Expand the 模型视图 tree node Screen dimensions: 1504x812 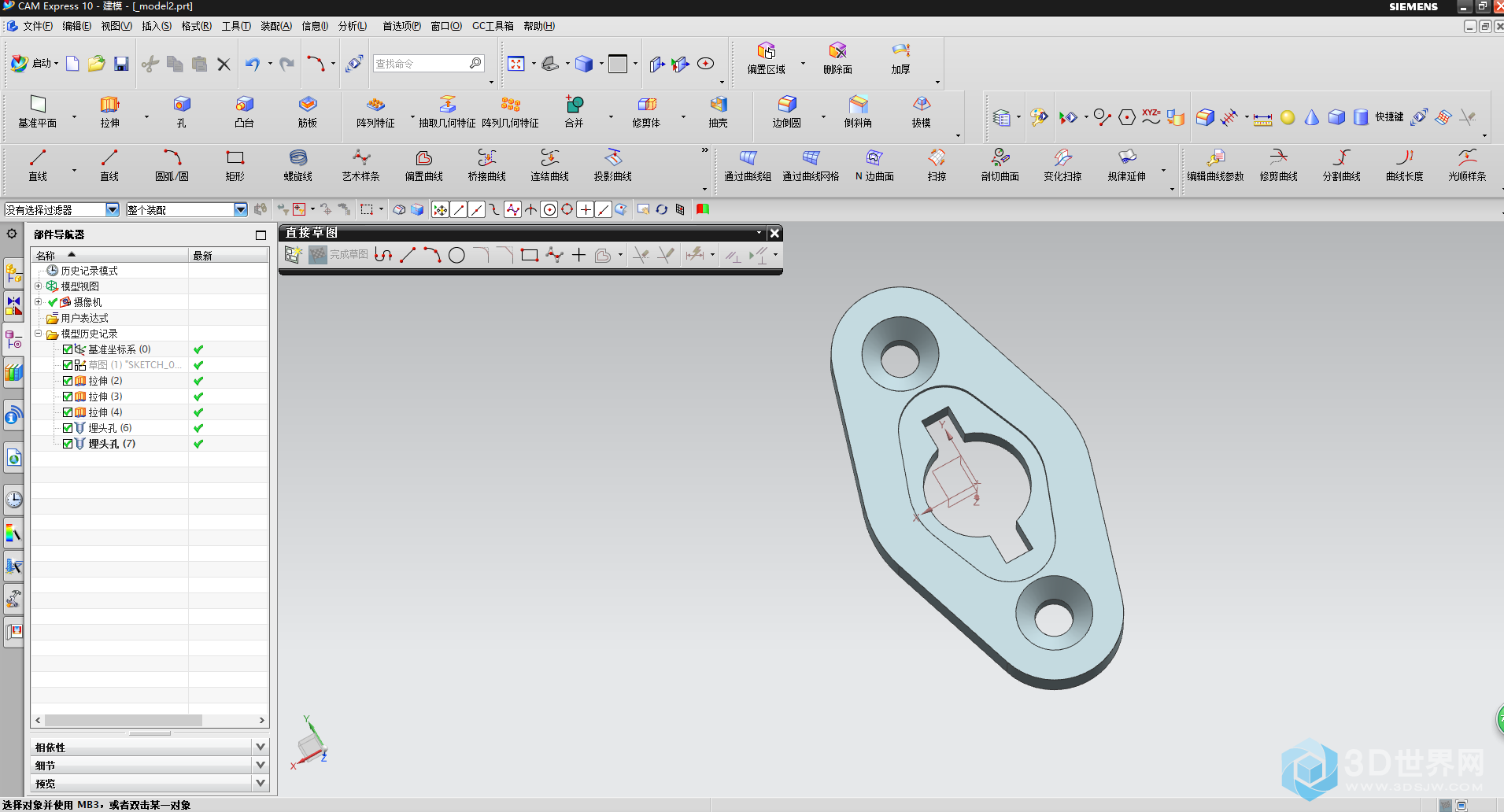click(x=38, y=286)
